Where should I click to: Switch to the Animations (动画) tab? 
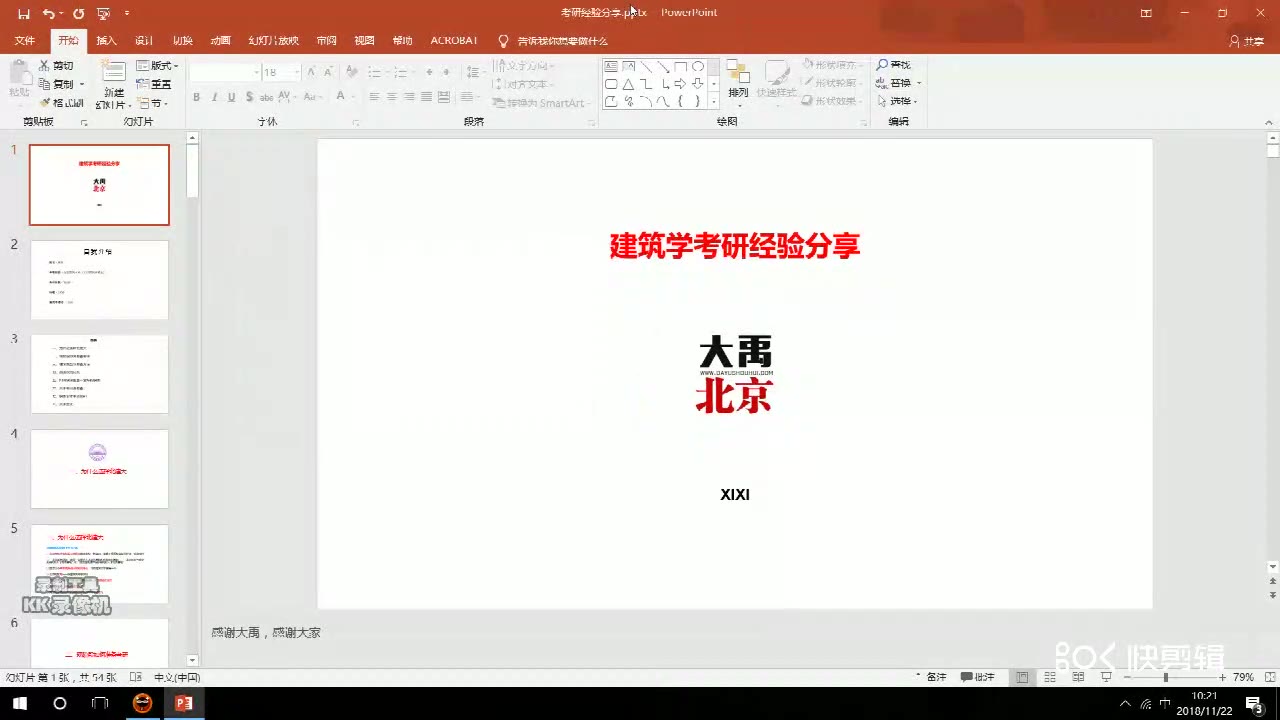click(x=220, y=41)
